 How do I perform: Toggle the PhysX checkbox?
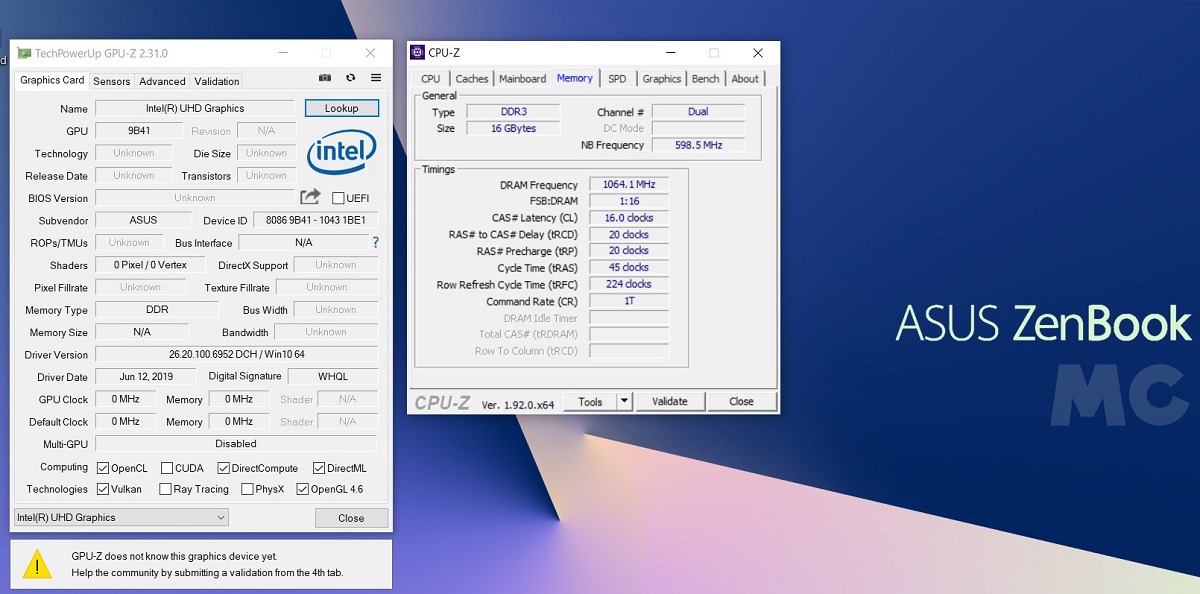(x=246, y=489)
